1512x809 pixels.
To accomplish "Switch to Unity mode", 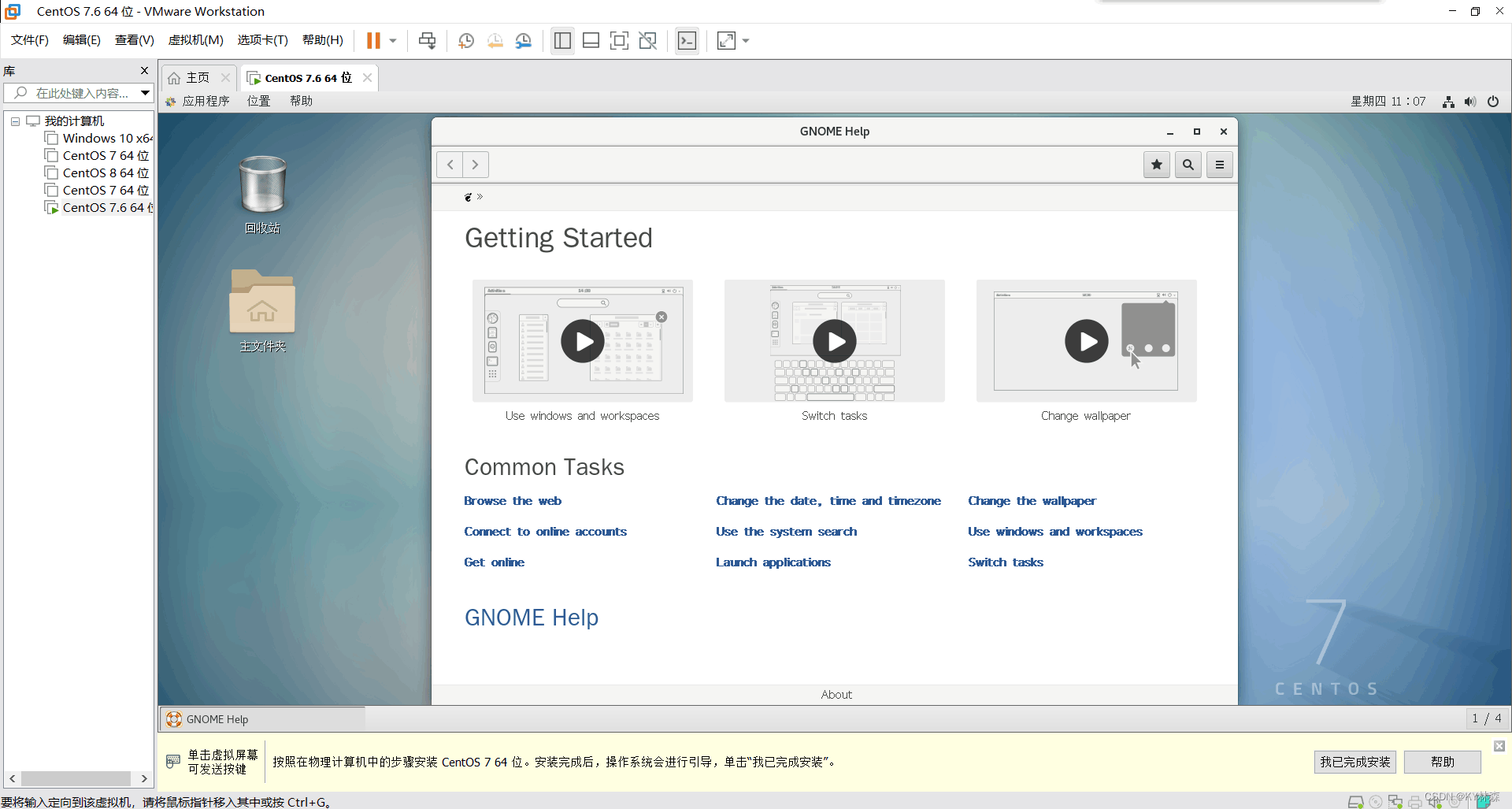I will pyautogui.click(x=648, y=40).
